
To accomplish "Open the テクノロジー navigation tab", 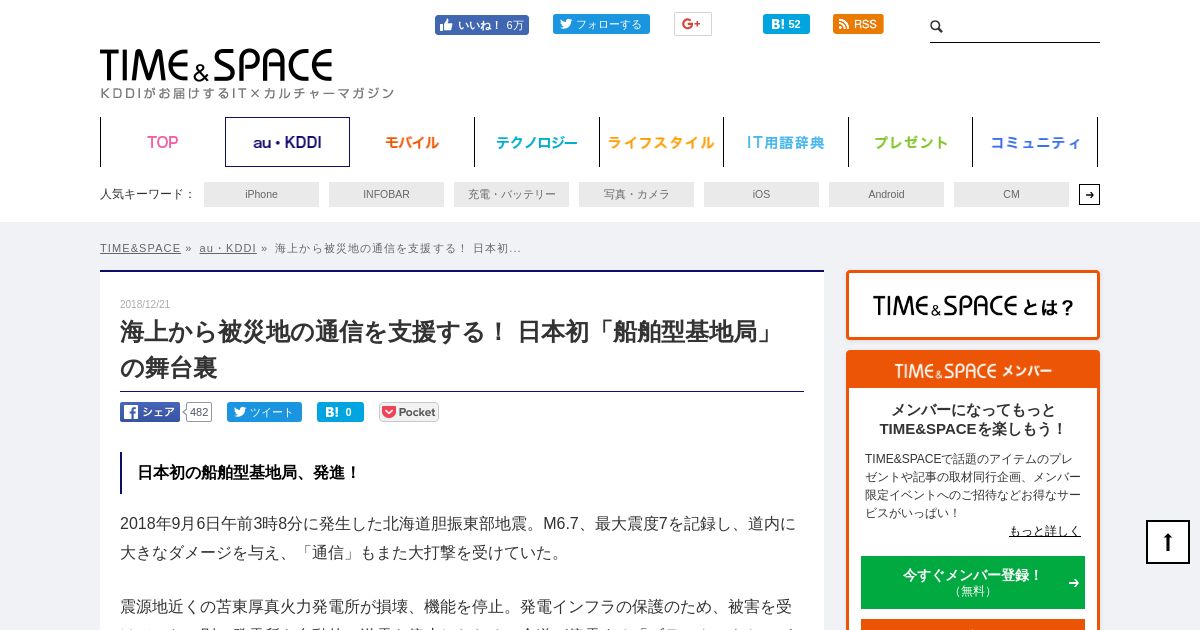I will pyautogui.click(x=537, y=142).
